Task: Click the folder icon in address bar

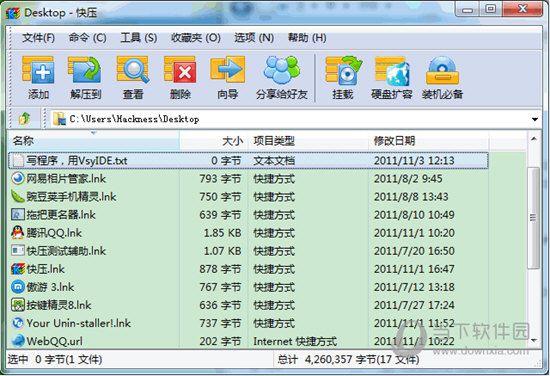Action: tap(59, 119)
